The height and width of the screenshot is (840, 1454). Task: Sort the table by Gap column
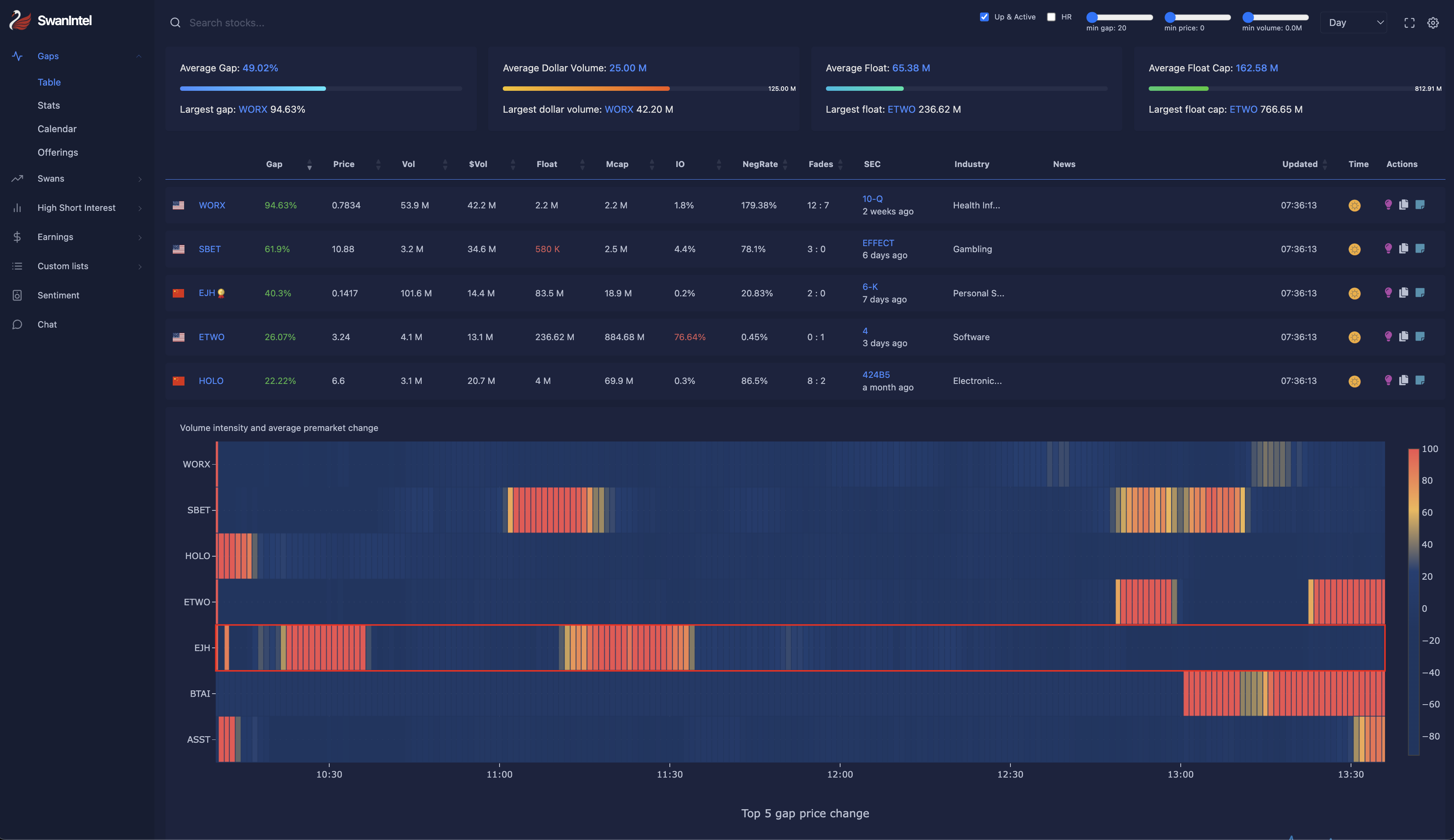309,165
